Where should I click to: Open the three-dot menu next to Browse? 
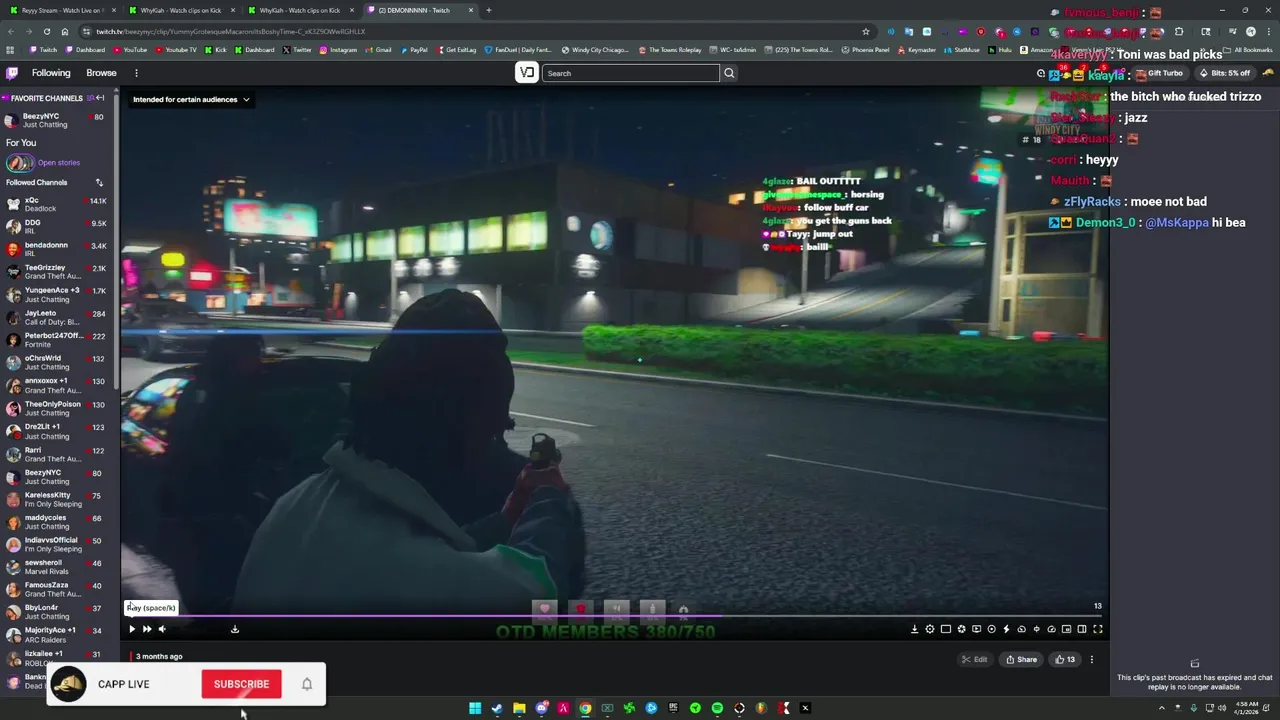coord(136,73)
